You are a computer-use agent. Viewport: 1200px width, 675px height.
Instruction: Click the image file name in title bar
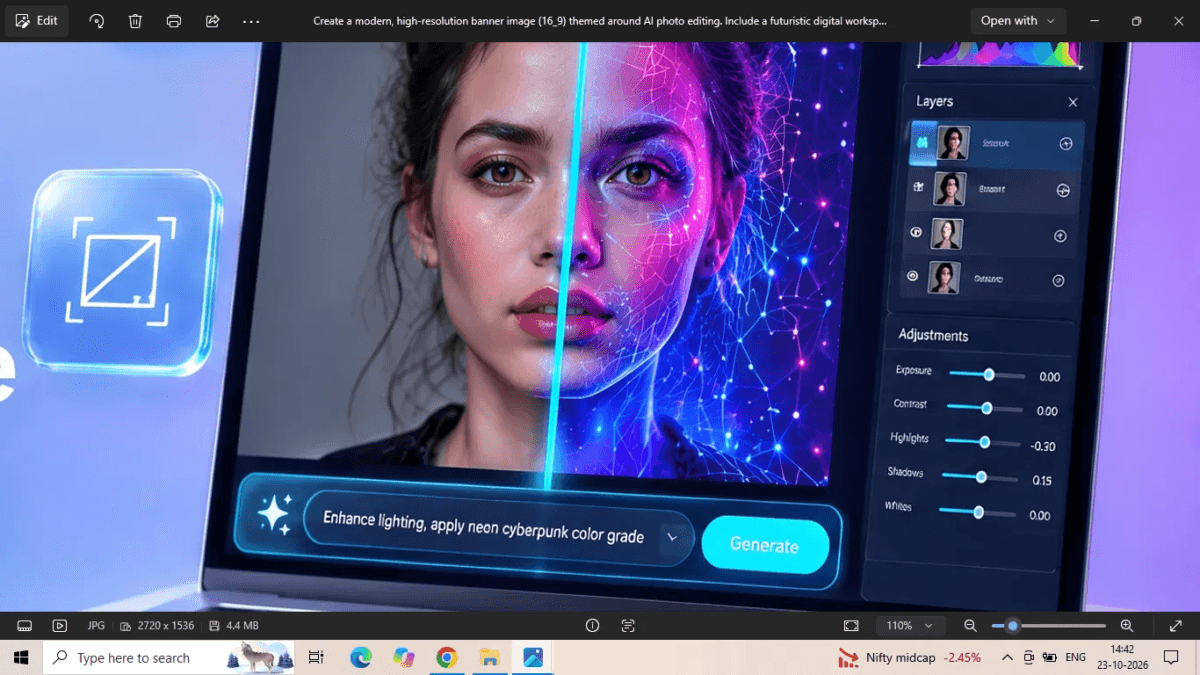pos(600,21)
